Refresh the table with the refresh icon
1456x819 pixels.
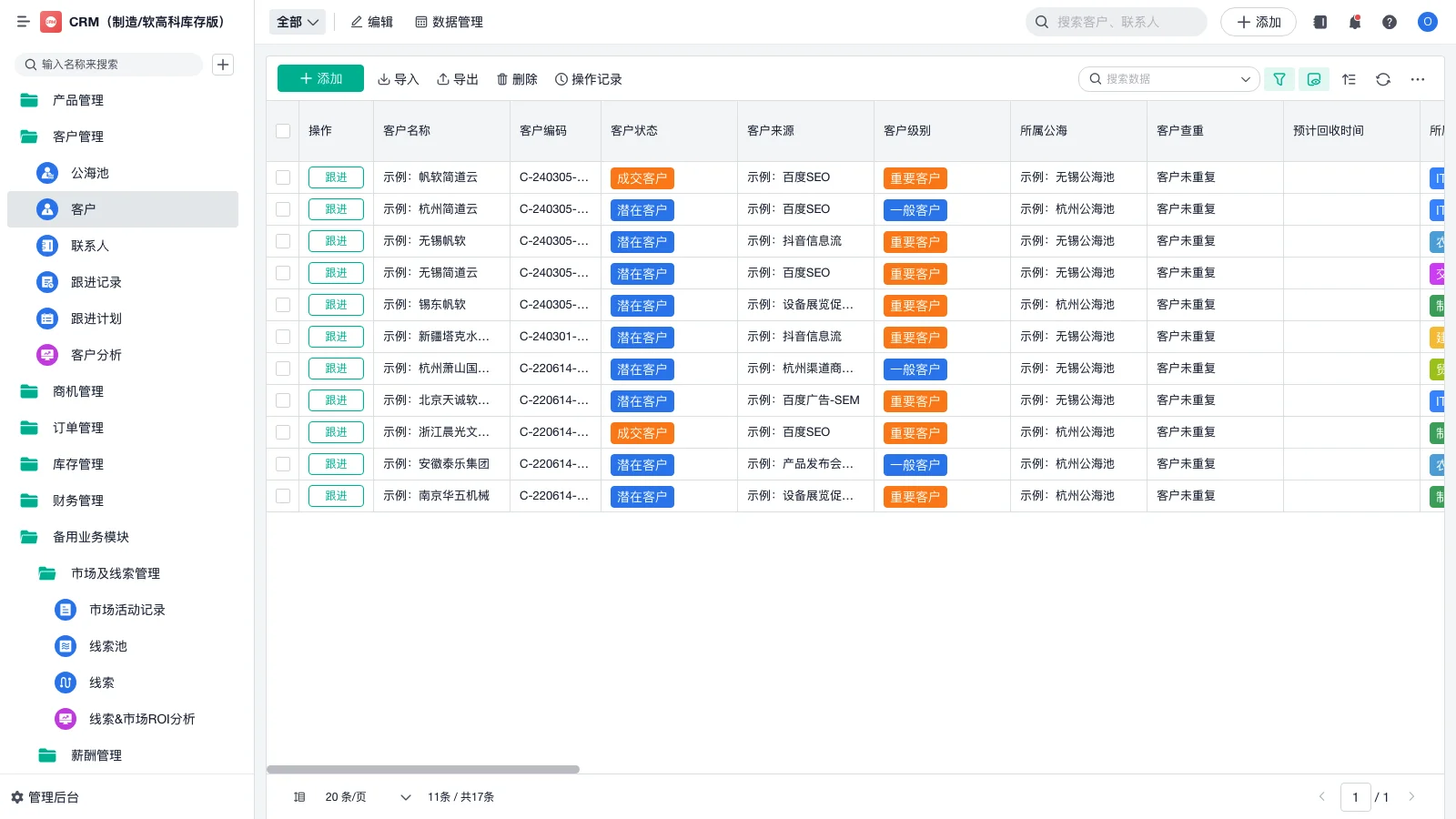click(x=1383, y=79)
